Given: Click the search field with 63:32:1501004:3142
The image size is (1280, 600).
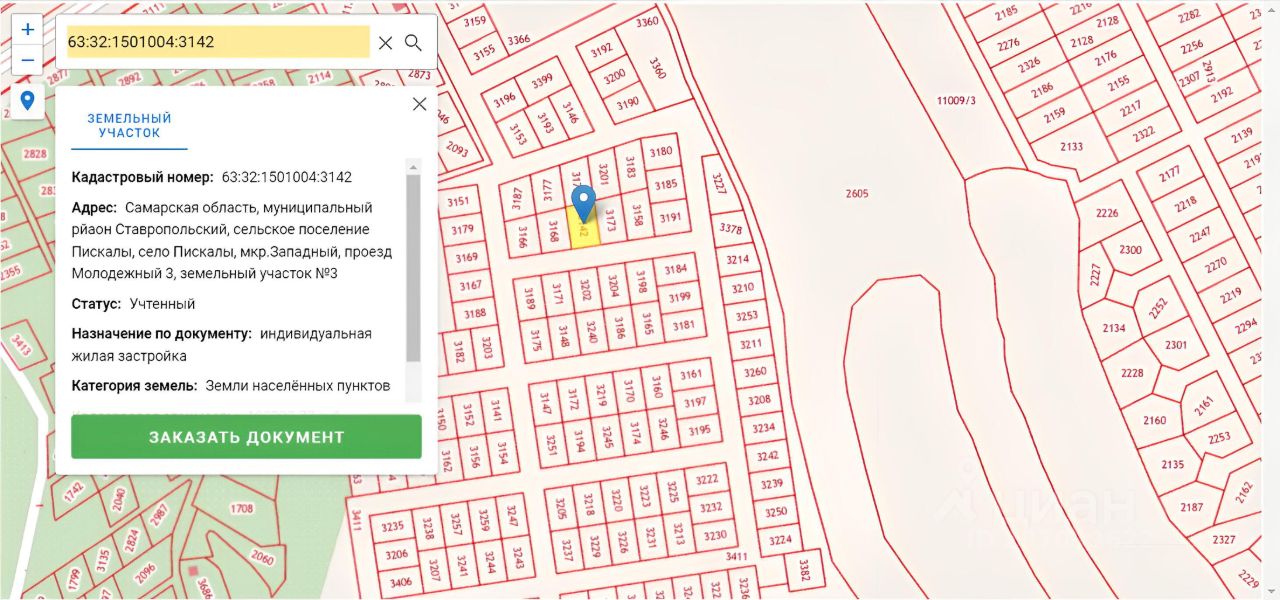Looking at the screenshot, I should coord(218,42).
